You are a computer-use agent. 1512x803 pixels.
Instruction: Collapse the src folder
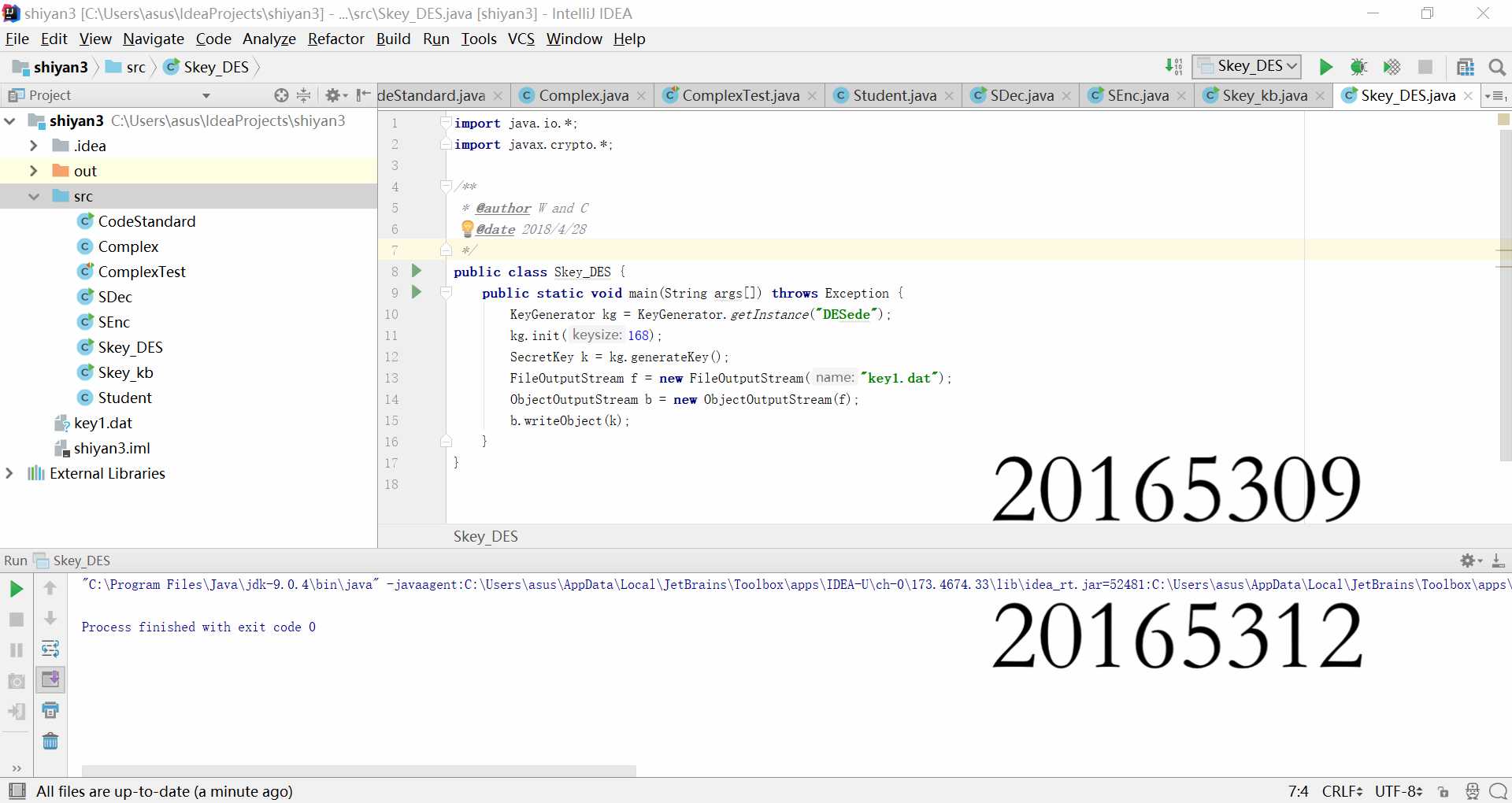click(x=33, y=196)
